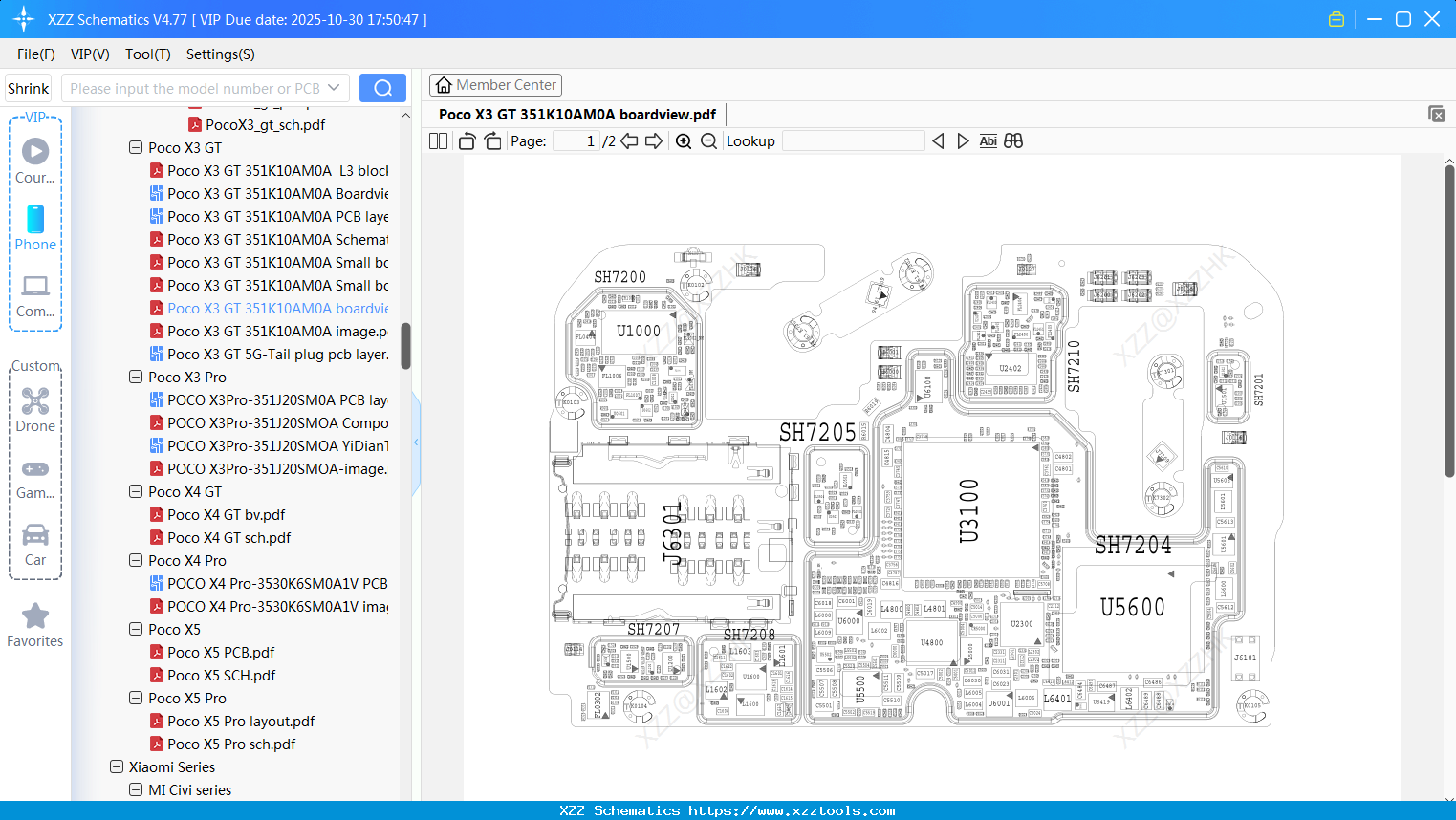The image size is (1456, 820).
Task: Find next lookup result
Action: 963,141
